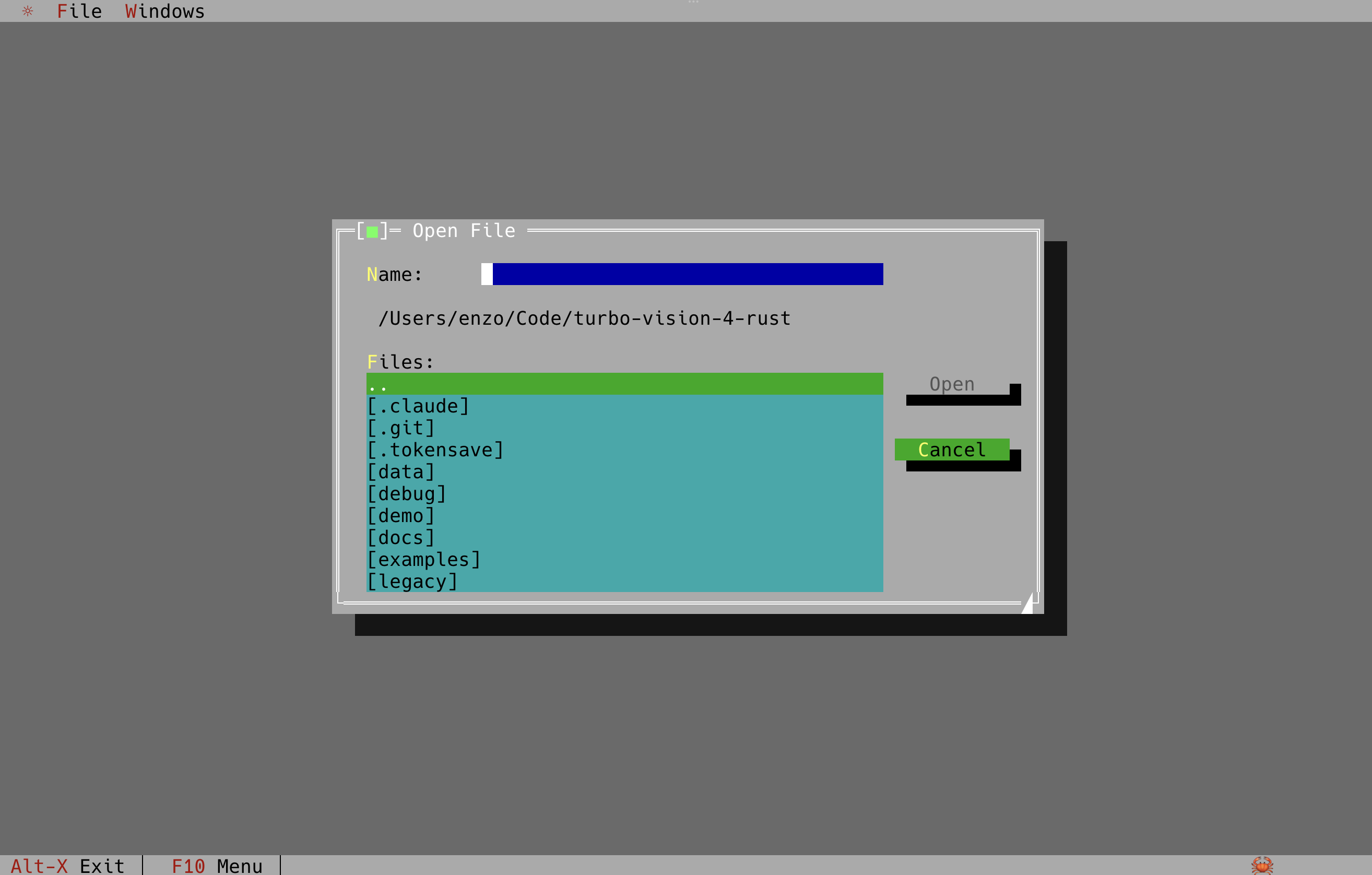This screenshot has height=875, width=1372.
Task: Click the current directory path text
Action: (x=585, y=318)
